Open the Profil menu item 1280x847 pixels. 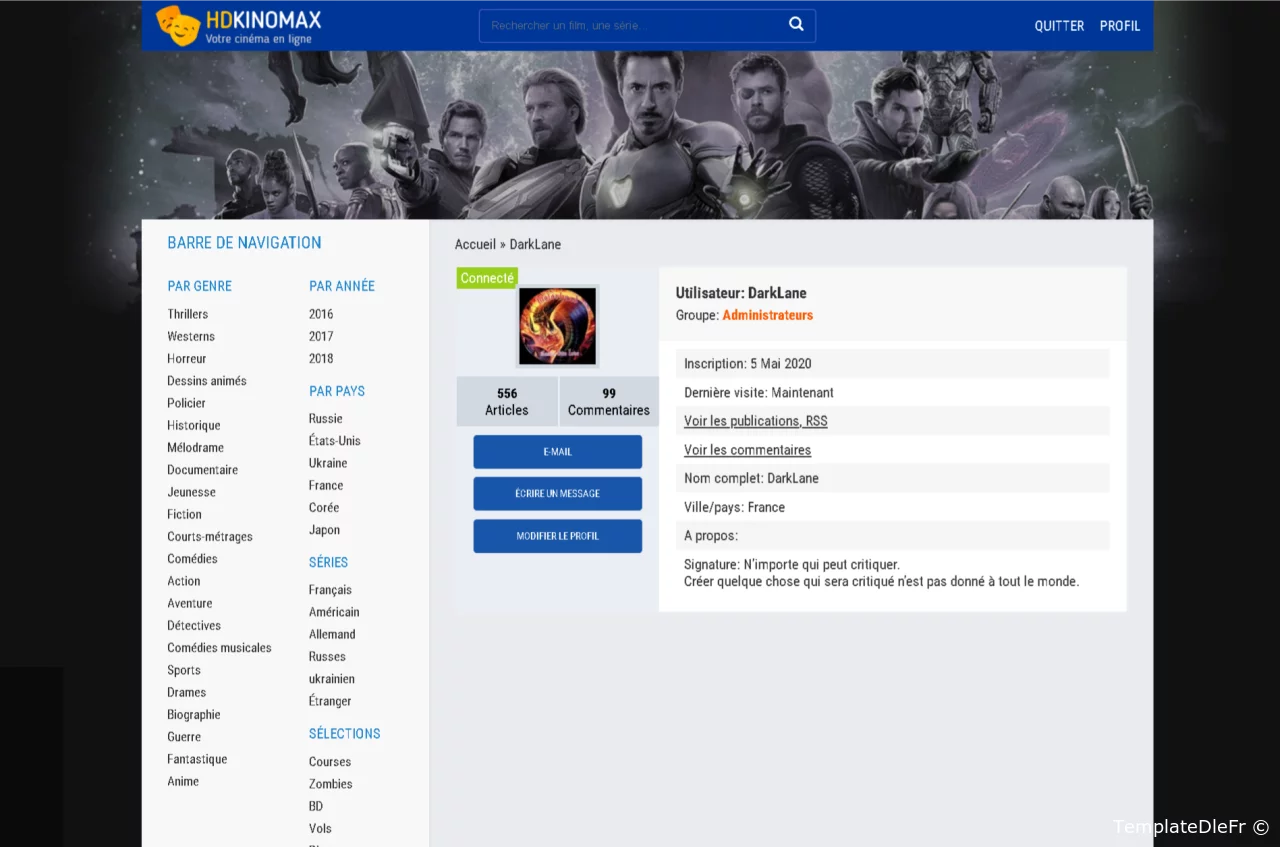(x=1119, y=26)
